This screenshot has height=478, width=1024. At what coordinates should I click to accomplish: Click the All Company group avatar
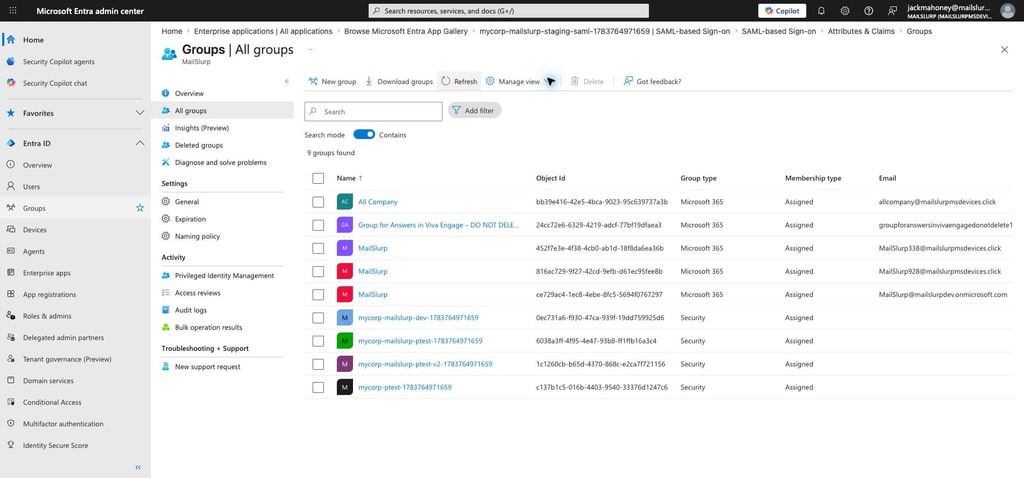pos(345,202)
